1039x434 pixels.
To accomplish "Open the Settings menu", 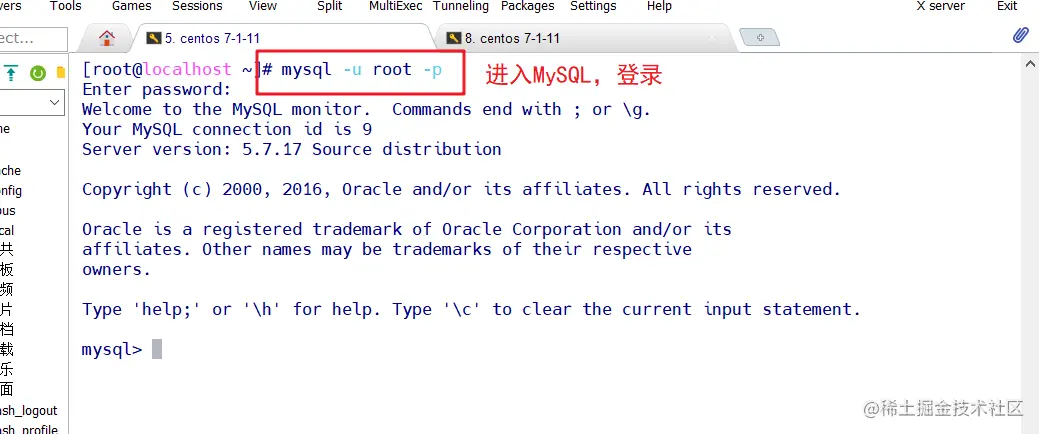I will point(593,6).
